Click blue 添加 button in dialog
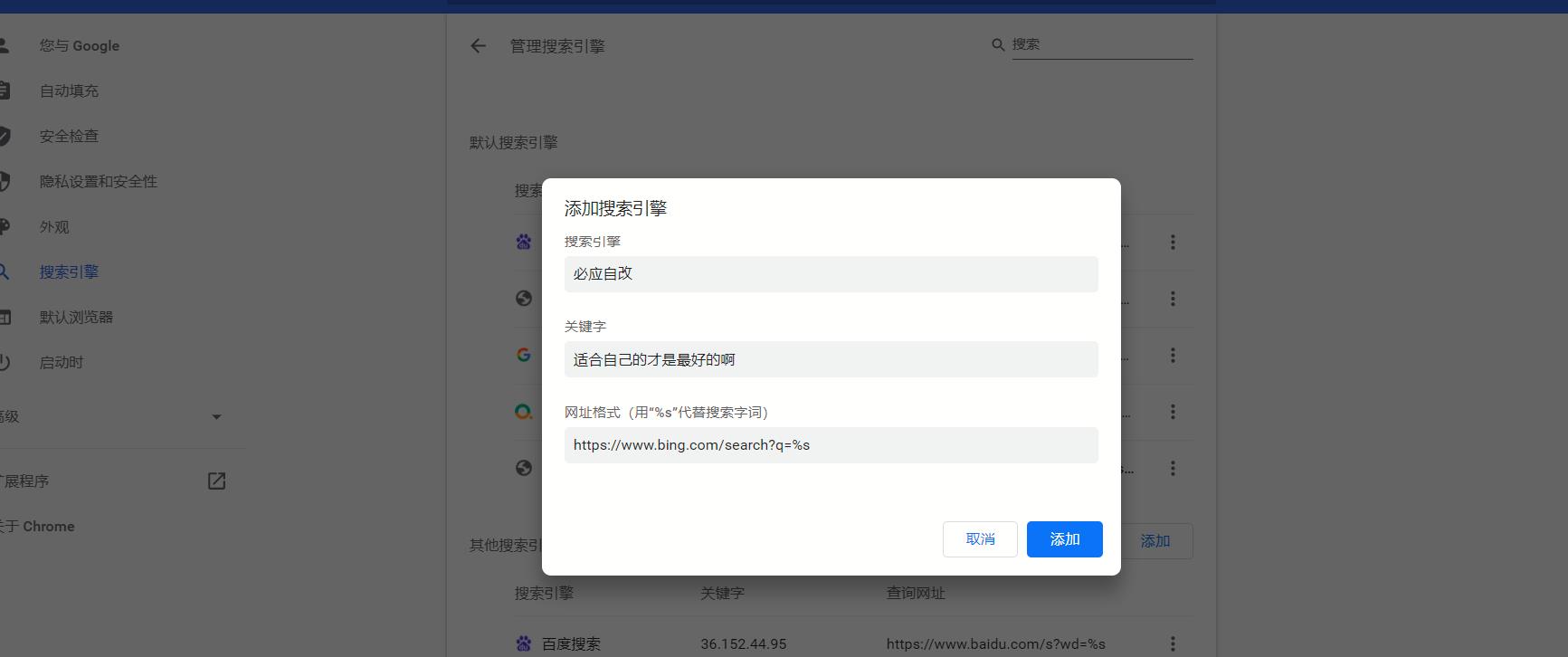1568x657 pixels. [1065, 539]
